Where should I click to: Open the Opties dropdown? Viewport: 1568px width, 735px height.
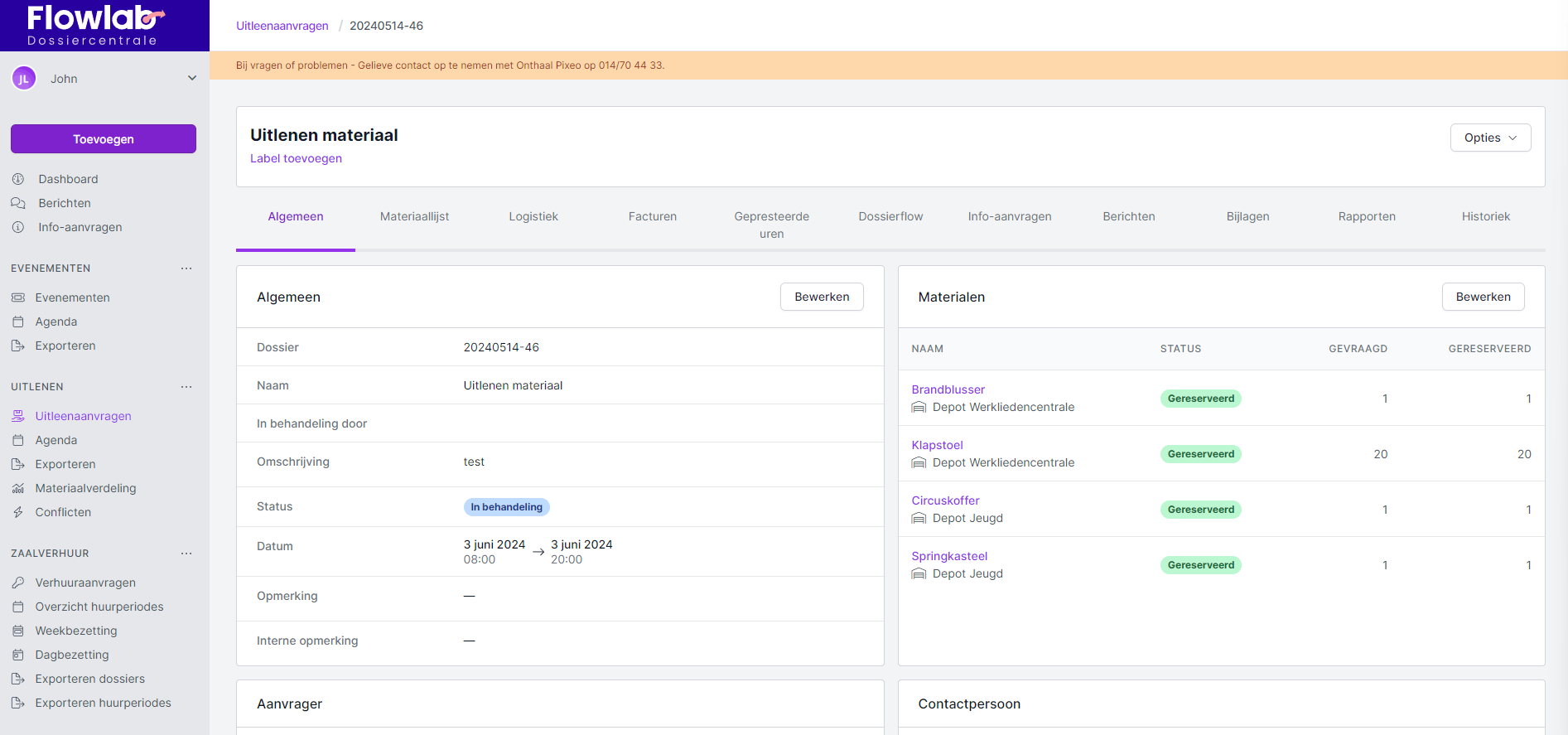[1489, 138]
